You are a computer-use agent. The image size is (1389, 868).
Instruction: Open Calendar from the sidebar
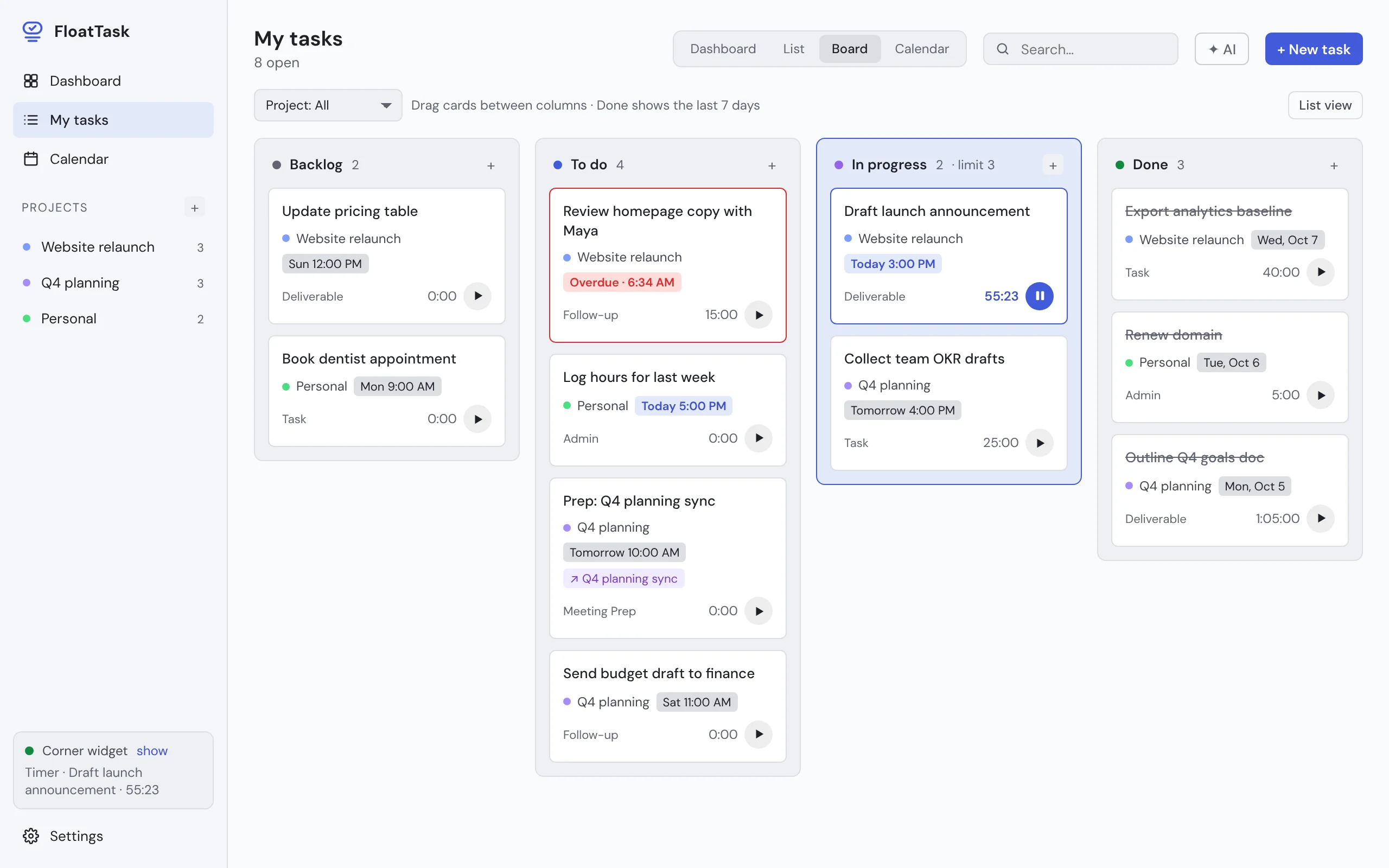point(113,159)
